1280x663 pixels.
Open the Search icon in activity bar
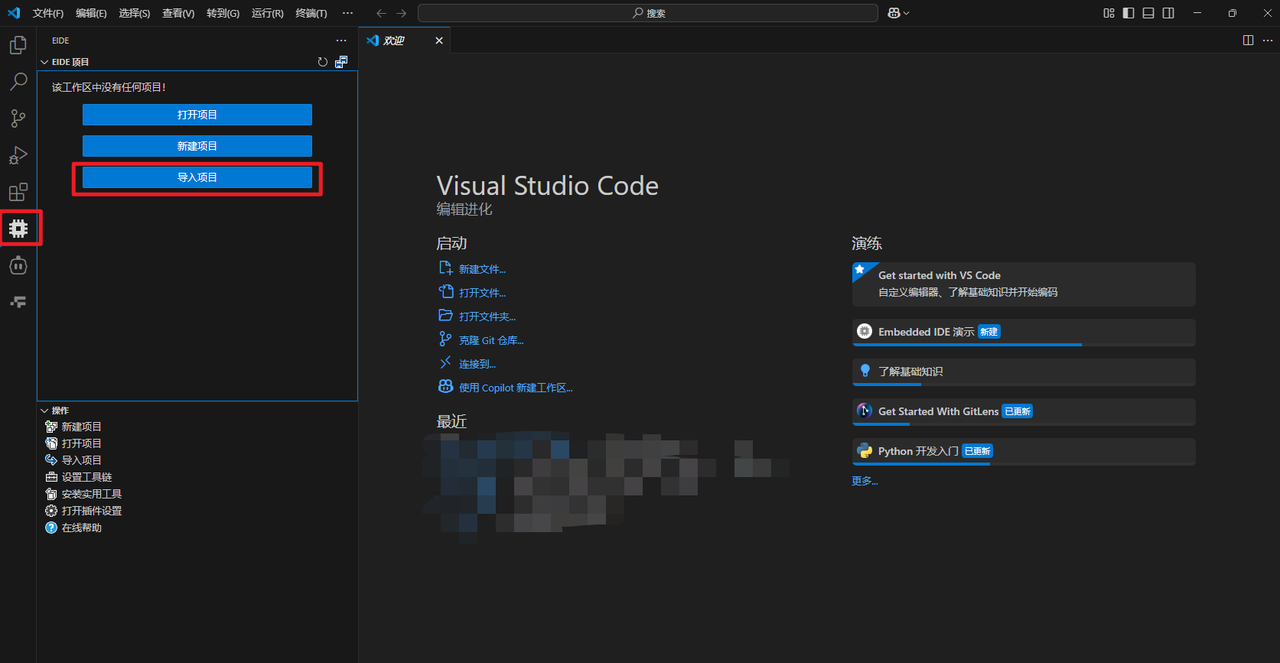(x=18, y=81)
